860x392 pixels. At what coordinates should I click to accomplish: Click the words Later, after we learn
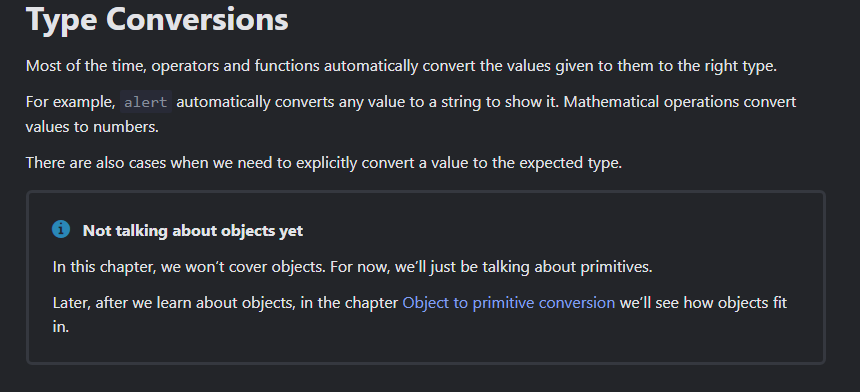(x=124, y=303)
